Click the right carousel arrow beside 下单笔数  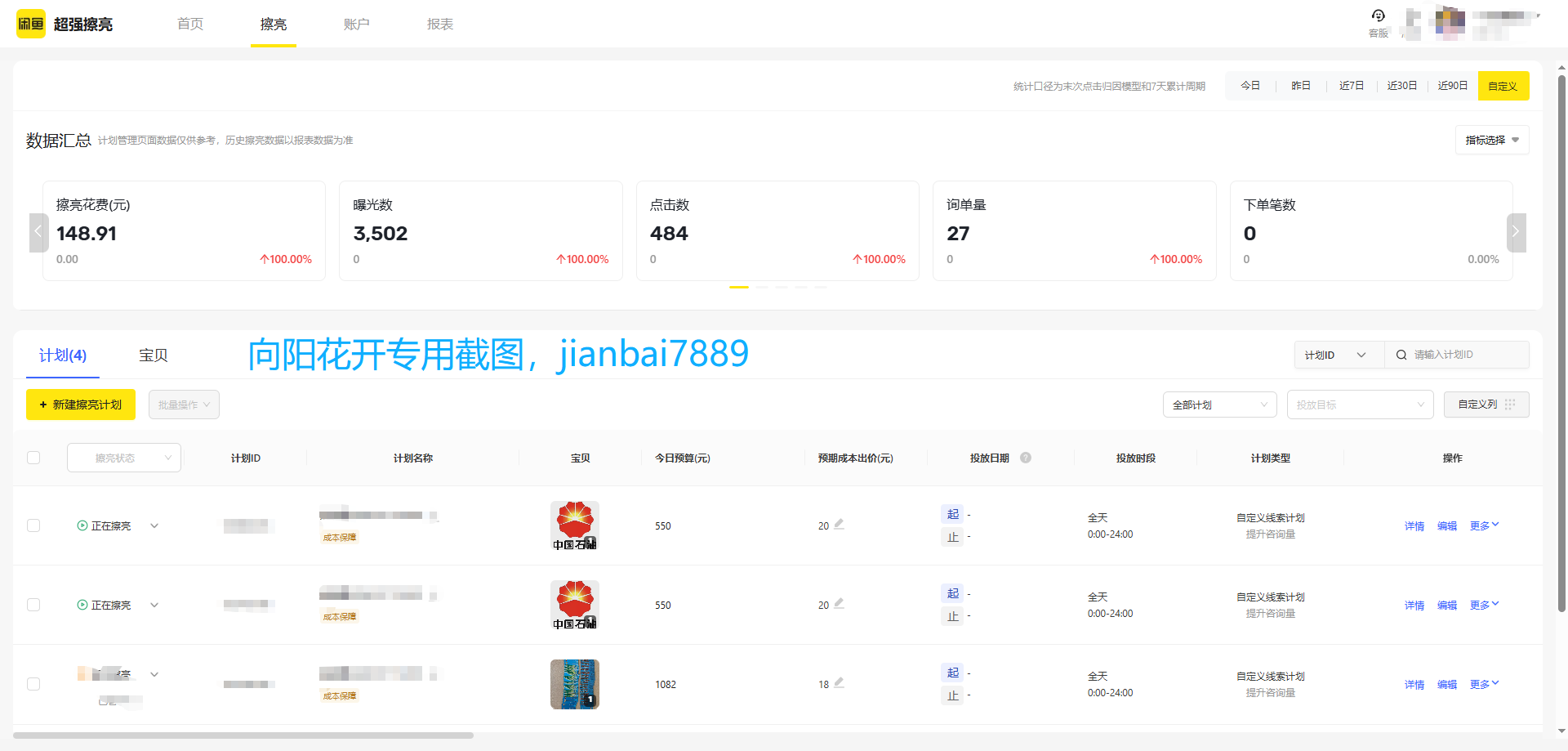(x=1516, y=232)
